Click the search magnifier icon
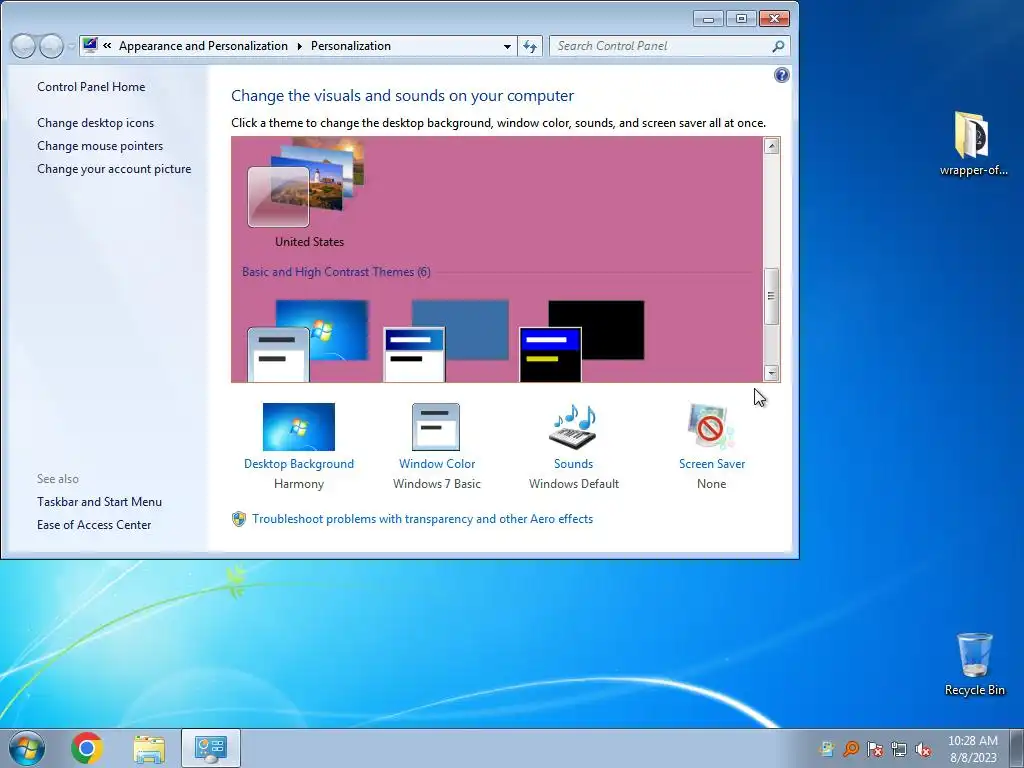This screenshot has height=768, width=1024. point(777,46)
